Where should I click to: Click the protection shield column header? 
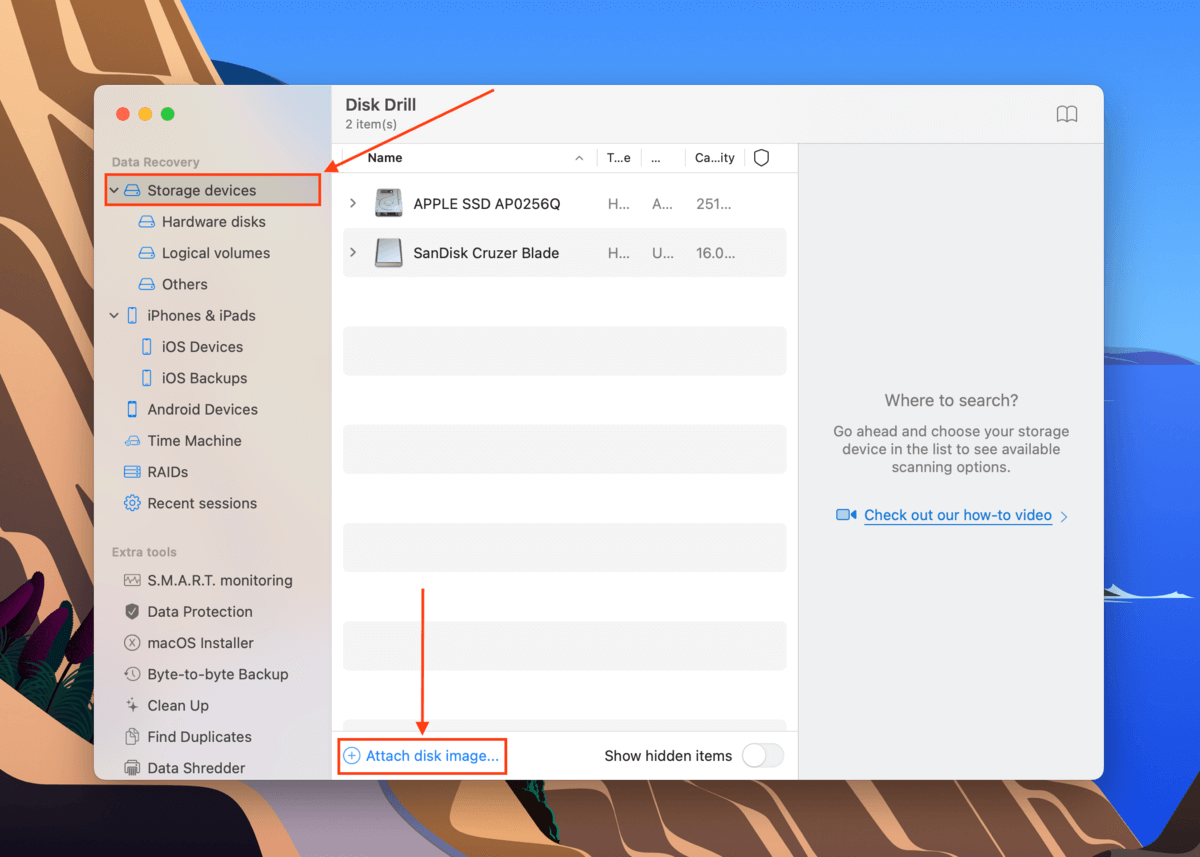[761, 158]
